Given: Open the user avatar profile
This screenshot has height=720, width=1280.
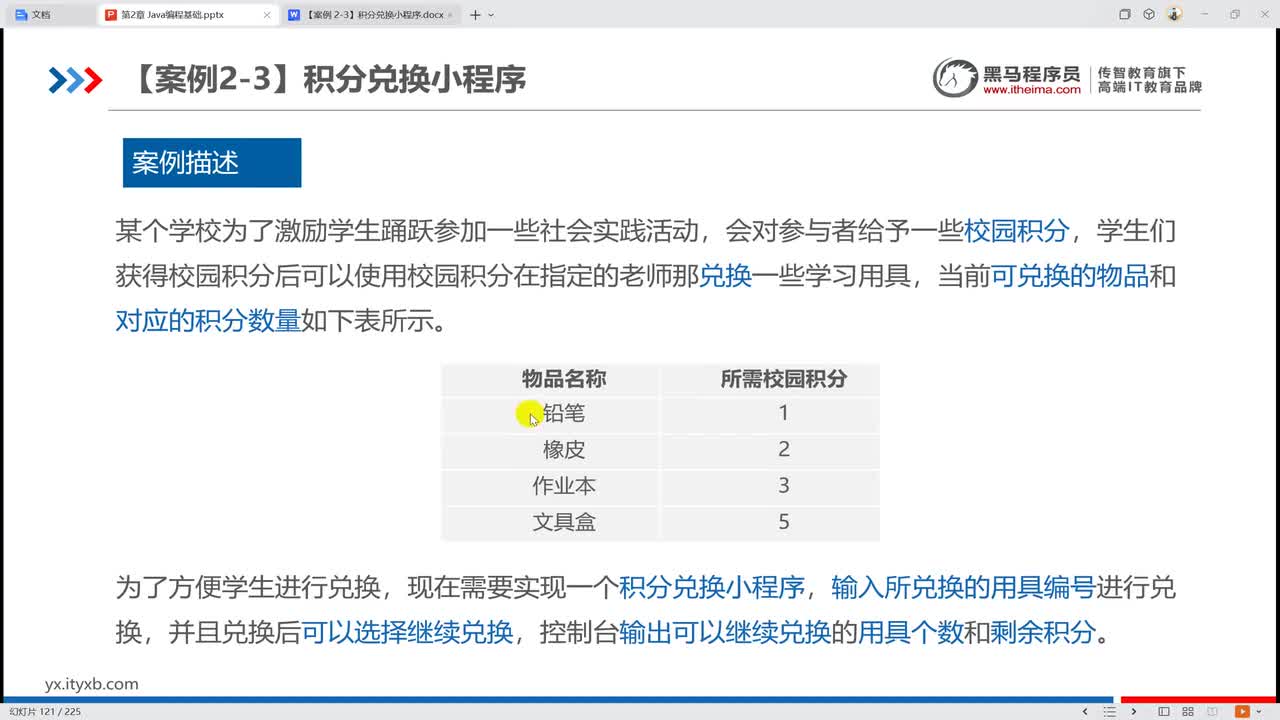Looking at the screenshot, I should coord(1174,14).
